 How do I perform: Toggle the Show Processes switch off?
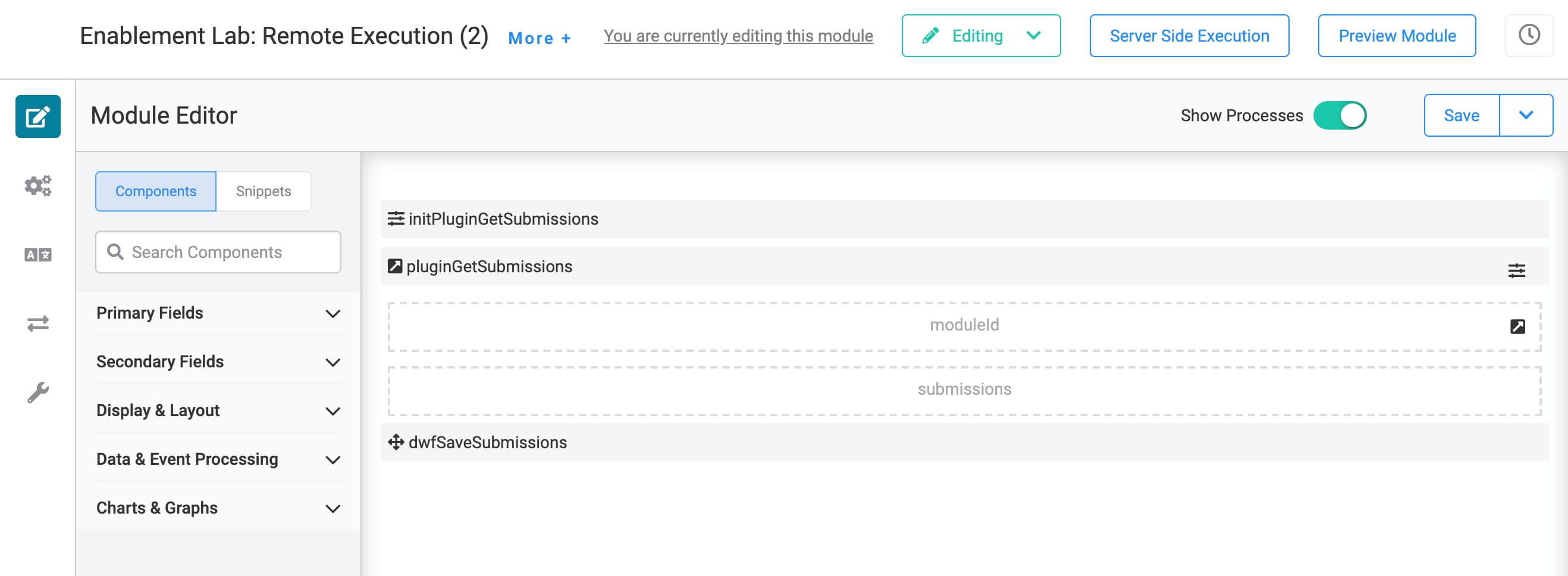1339,115
